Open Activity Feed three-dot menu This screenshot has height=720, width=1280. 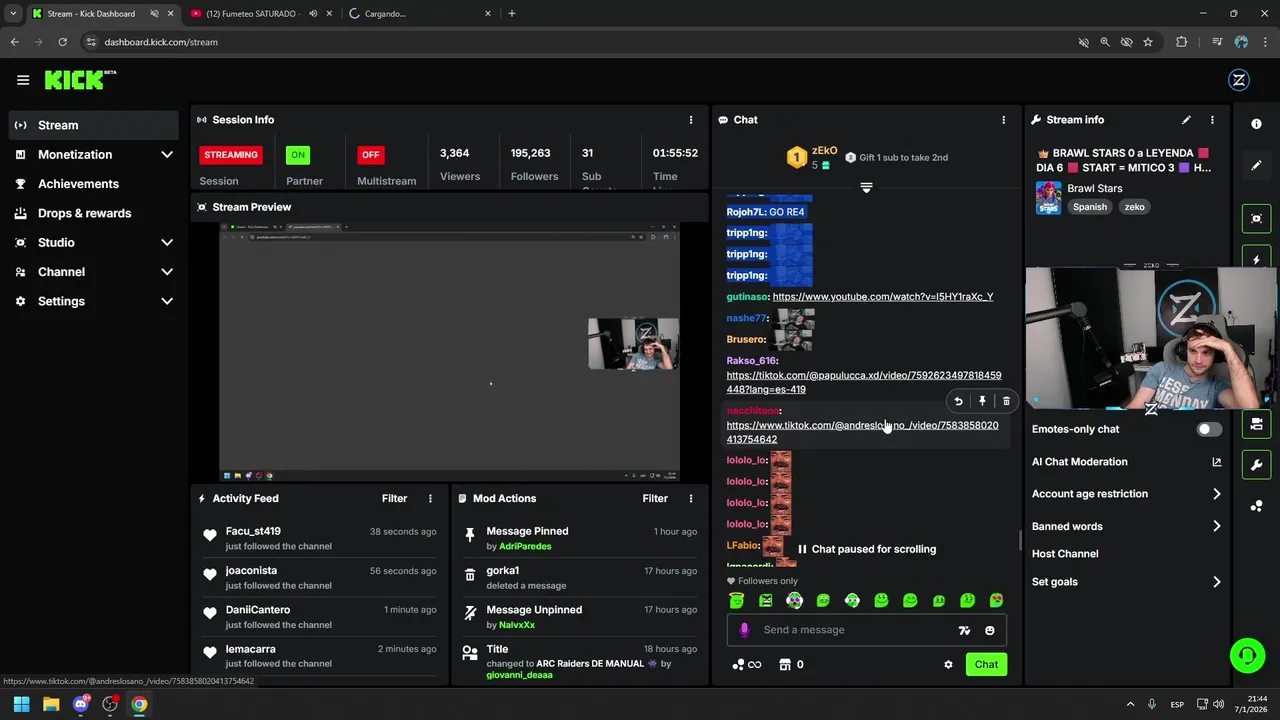[x=431, y=498]
